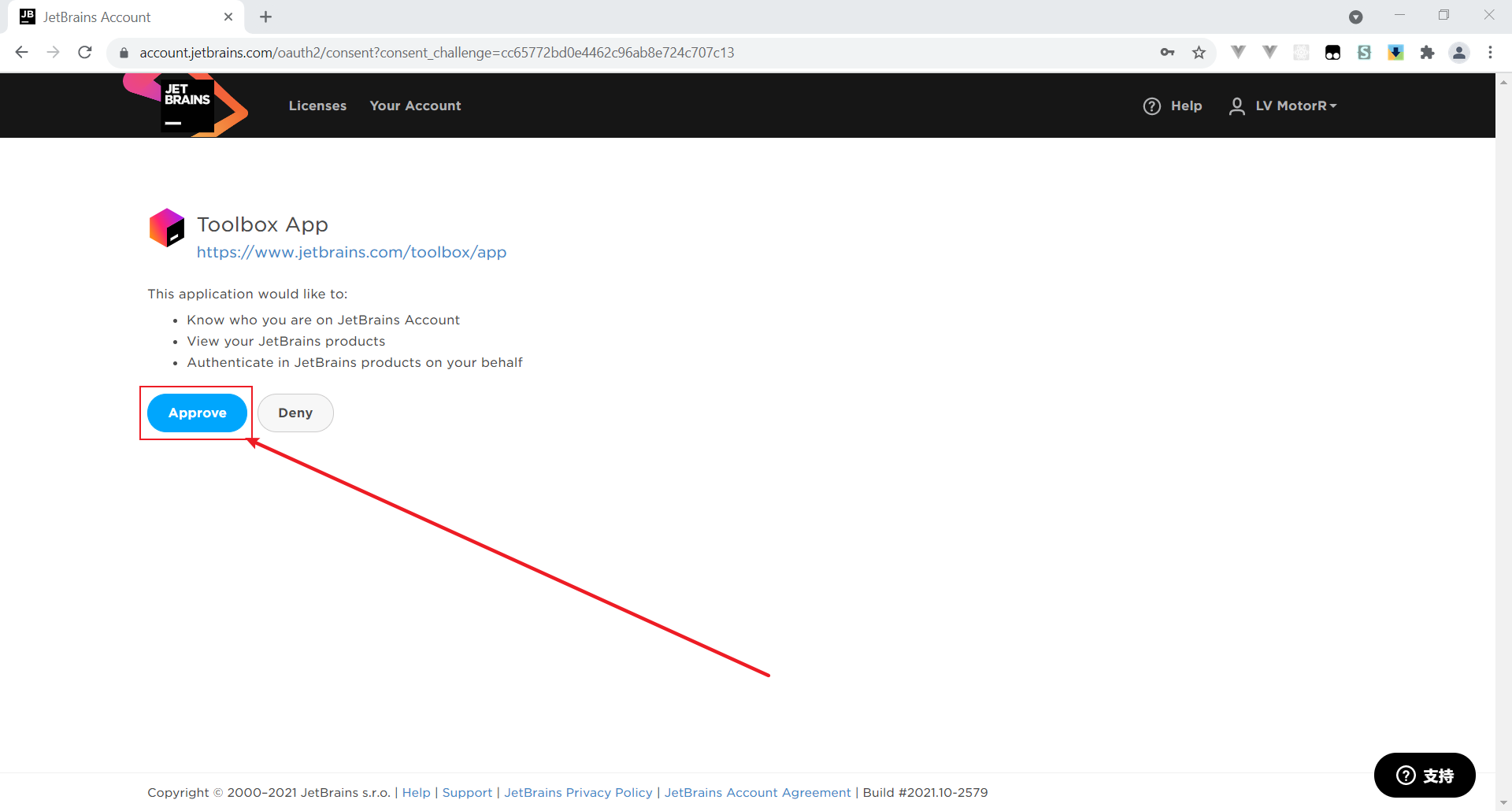Open the Toolbox App URL link
The width and height of the screenshot is (1512, 811).
point(351,252)
